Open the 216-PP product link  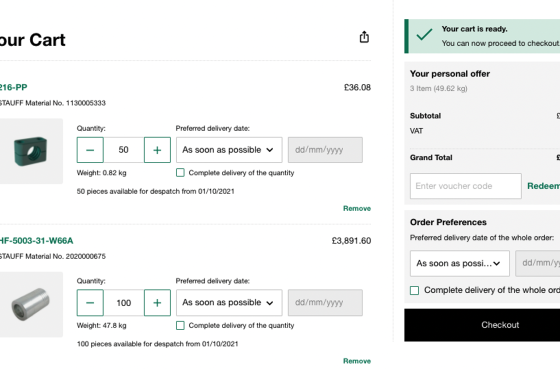[13, 87]
